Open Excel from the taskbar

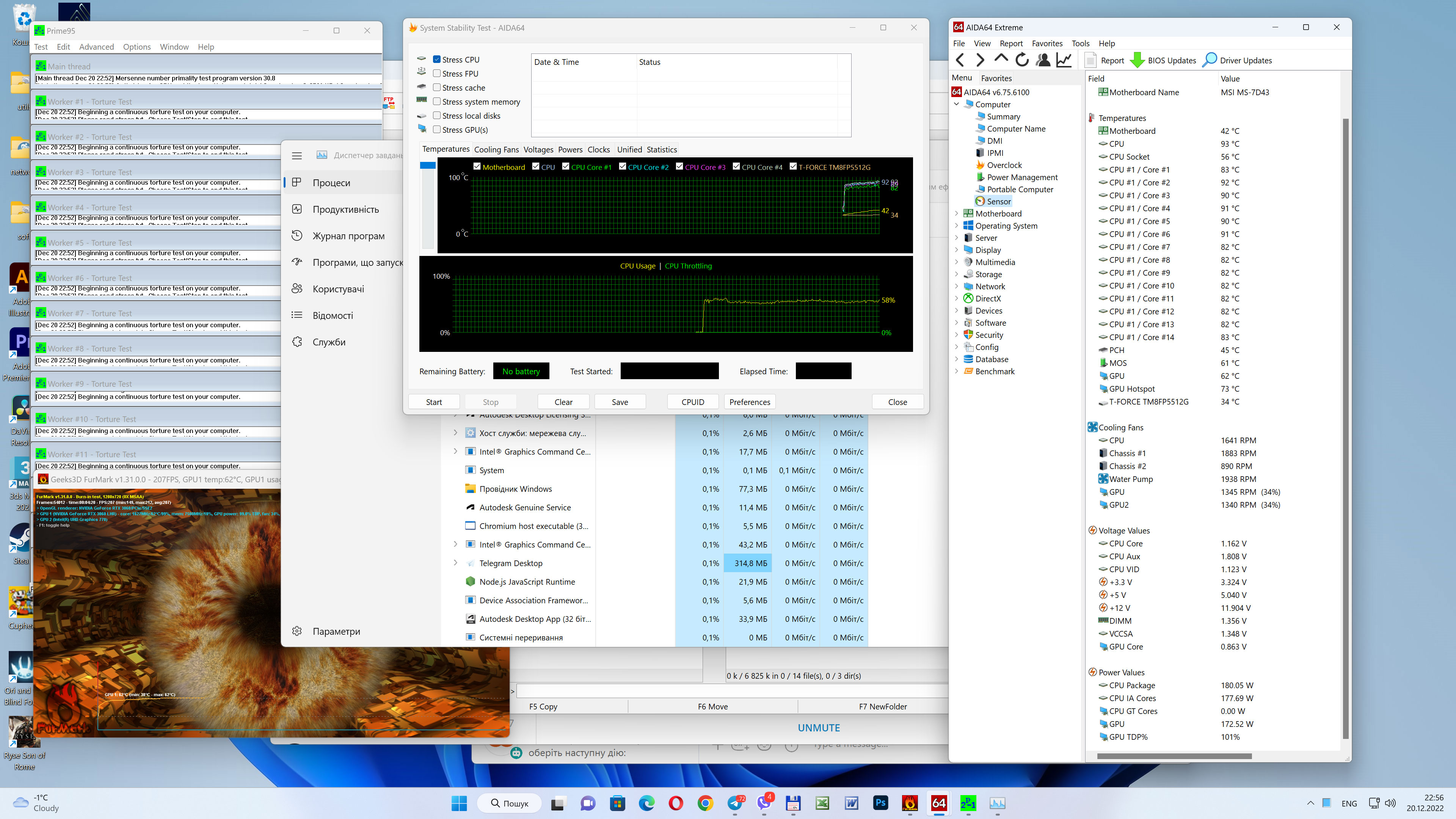822,803
